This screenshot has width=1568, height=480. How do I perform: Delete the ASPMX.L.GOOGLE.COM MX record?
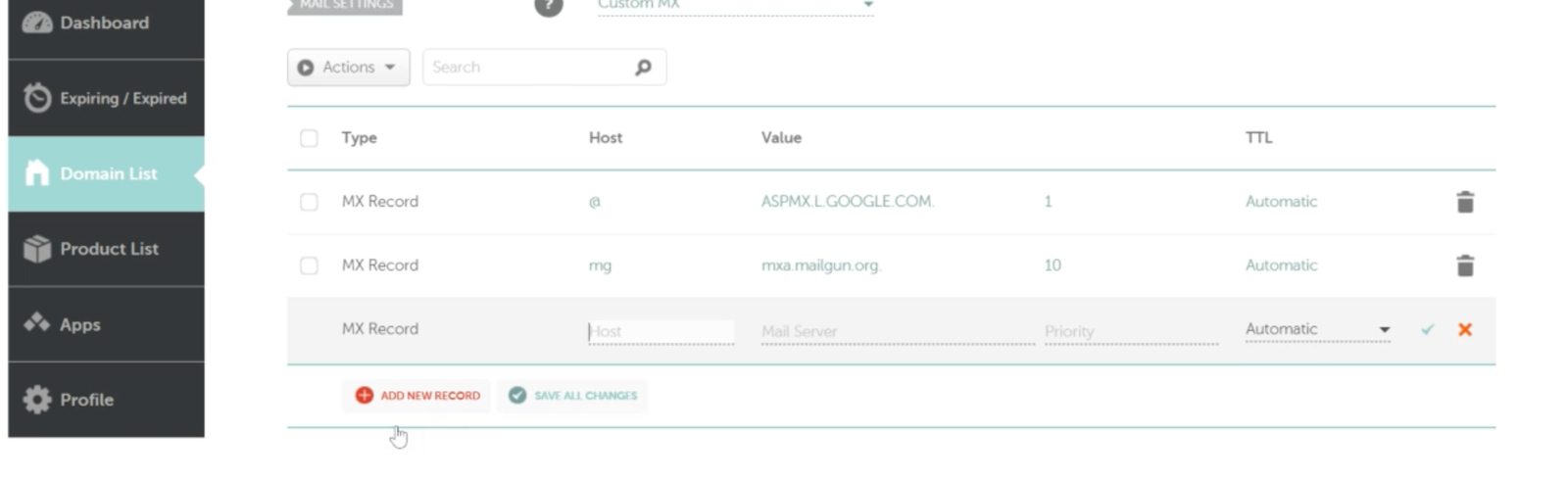pos(1464,202)
